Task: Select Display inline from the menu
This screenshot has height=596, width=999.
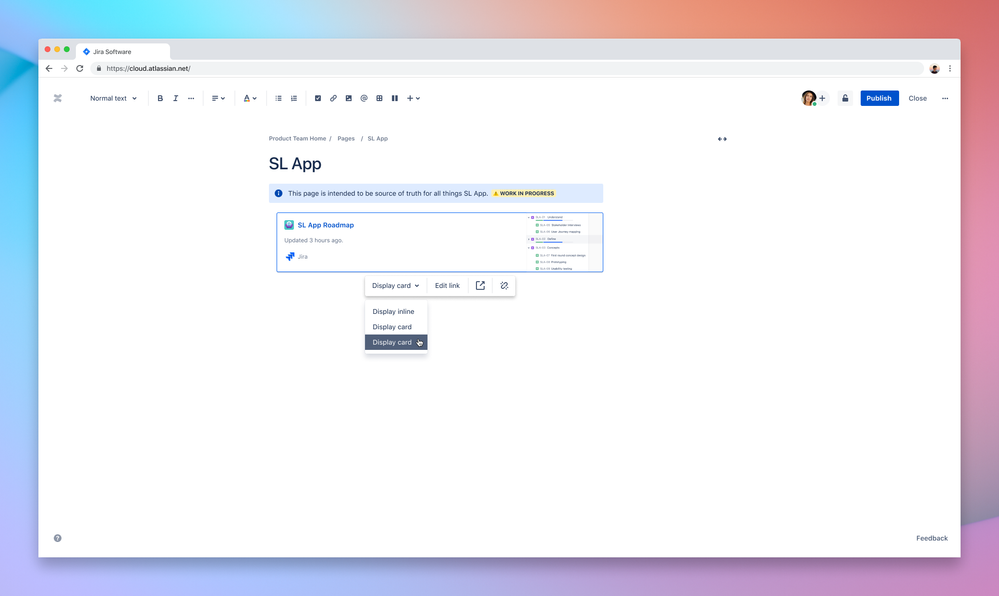Action: 394,311
